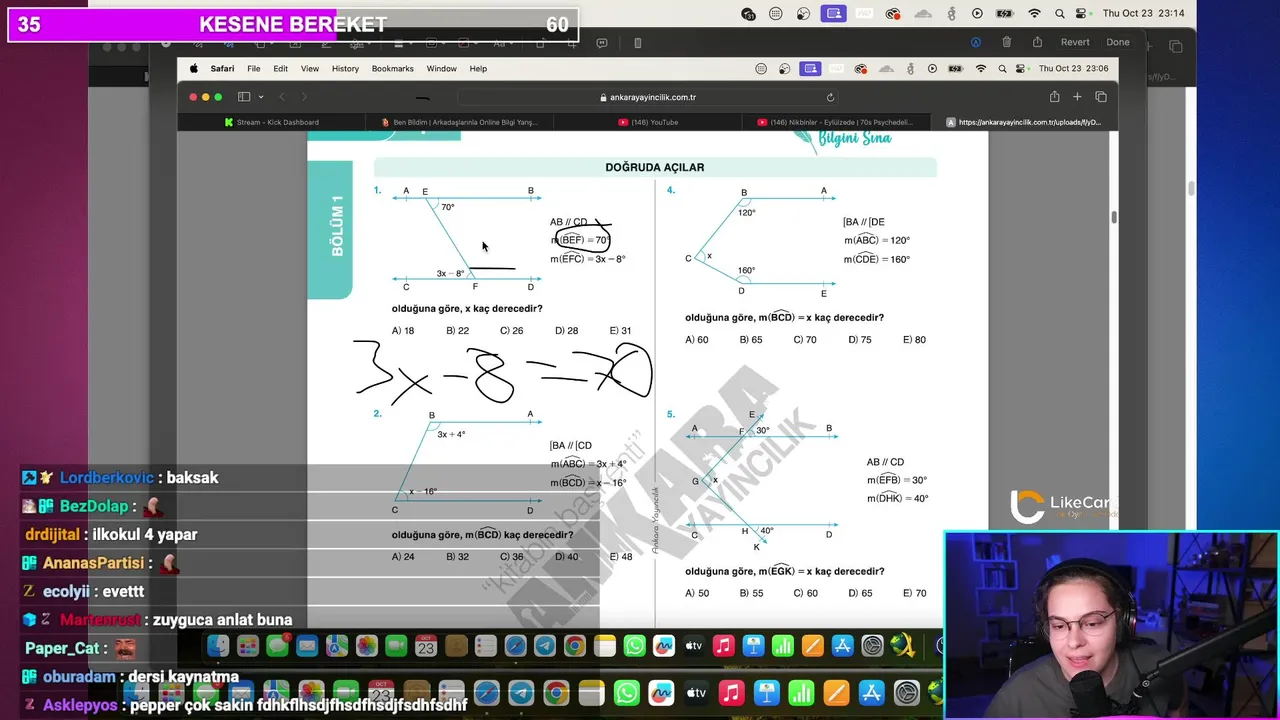The image size is (1280, 720).
Task: Click the Spotlight icon in the 23:06 menu bar
Action: pyautogui.click(x=1001, y=69)
